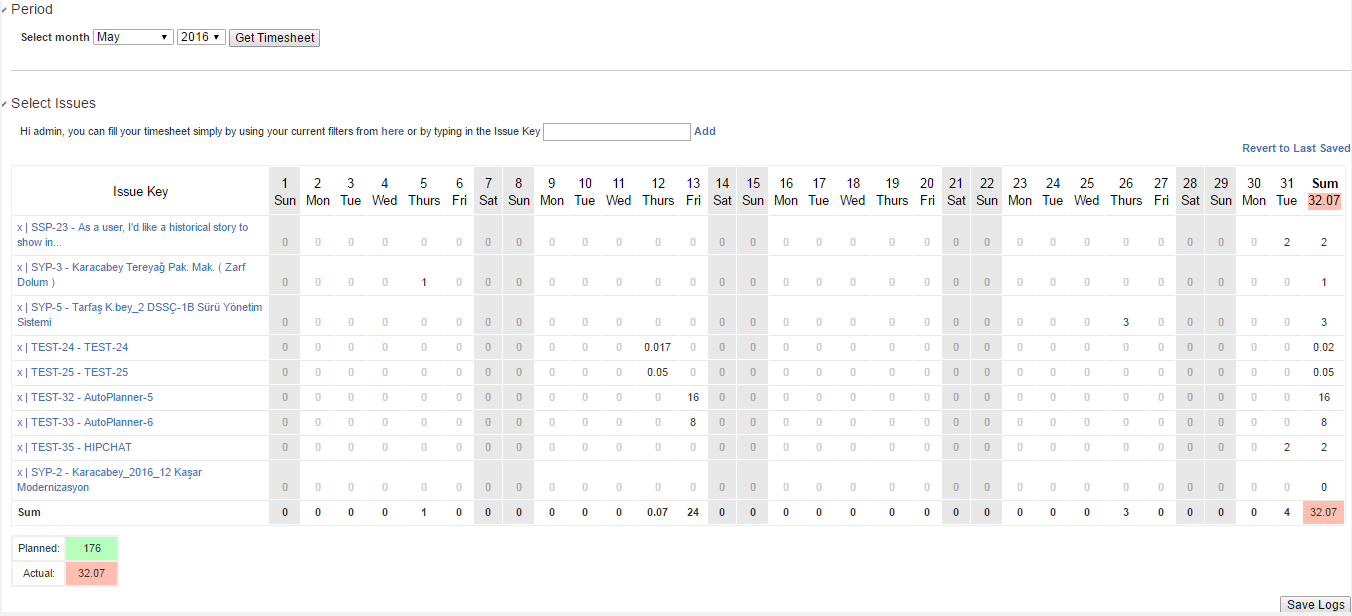
Task: Click Revert to Last Saved link
Action: [1296, 148]
